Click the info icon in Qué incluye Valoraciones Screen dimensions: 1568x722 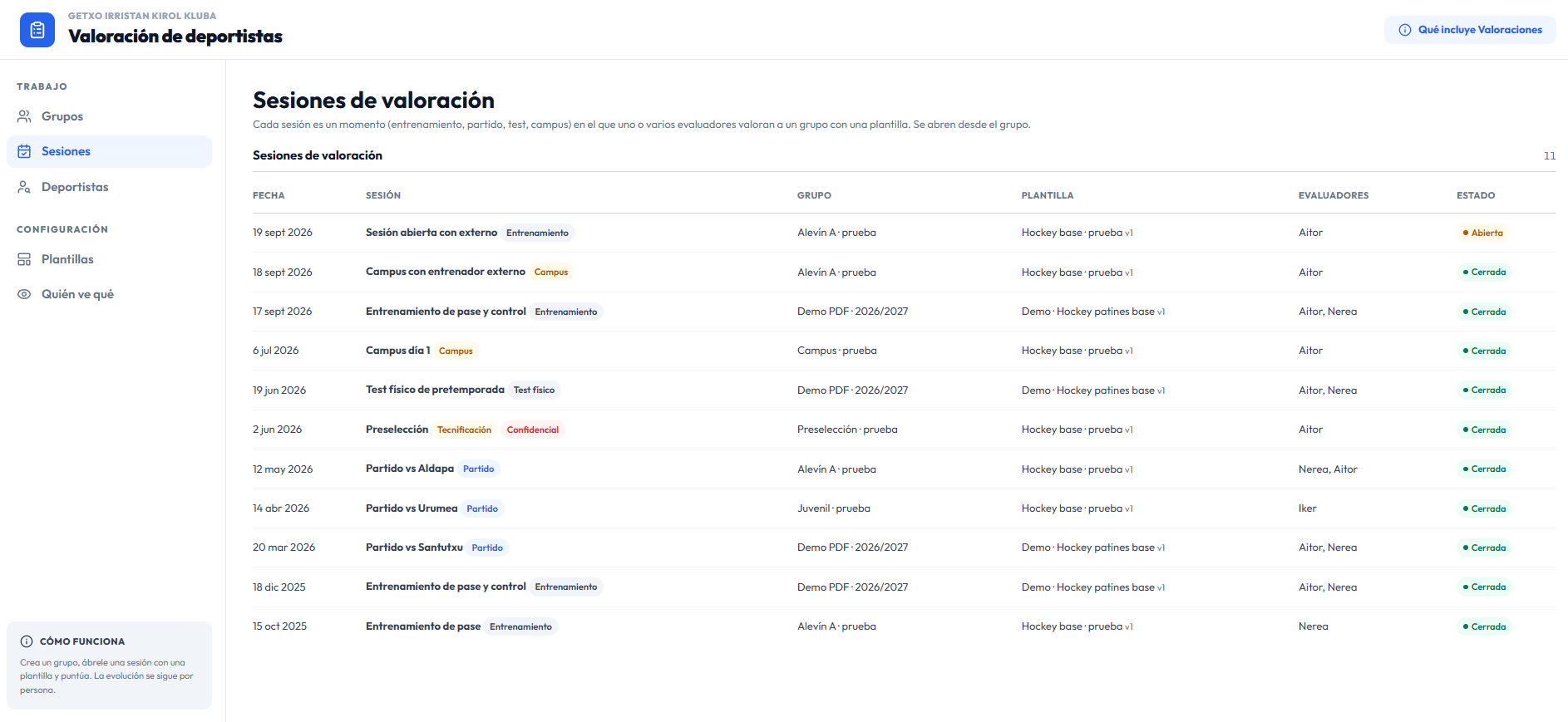1405,30
